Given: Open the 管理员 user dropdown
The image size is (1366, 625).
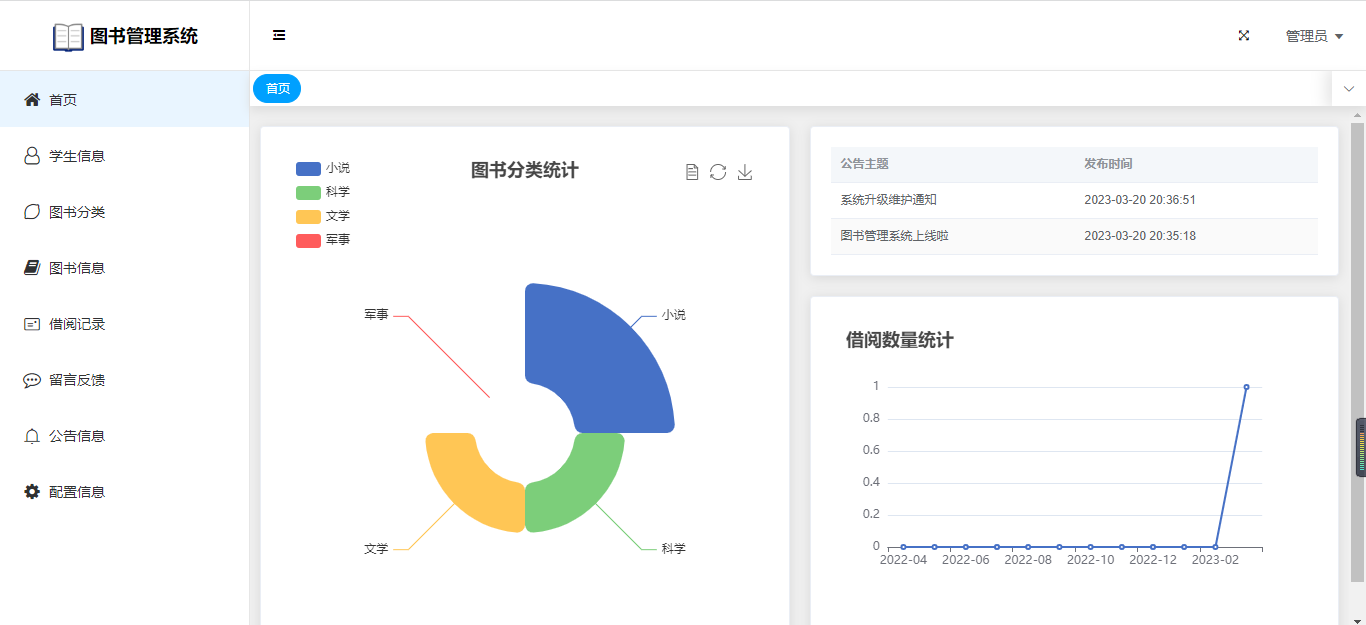Looking at the screenshot, I should [x=1313, y=36].
